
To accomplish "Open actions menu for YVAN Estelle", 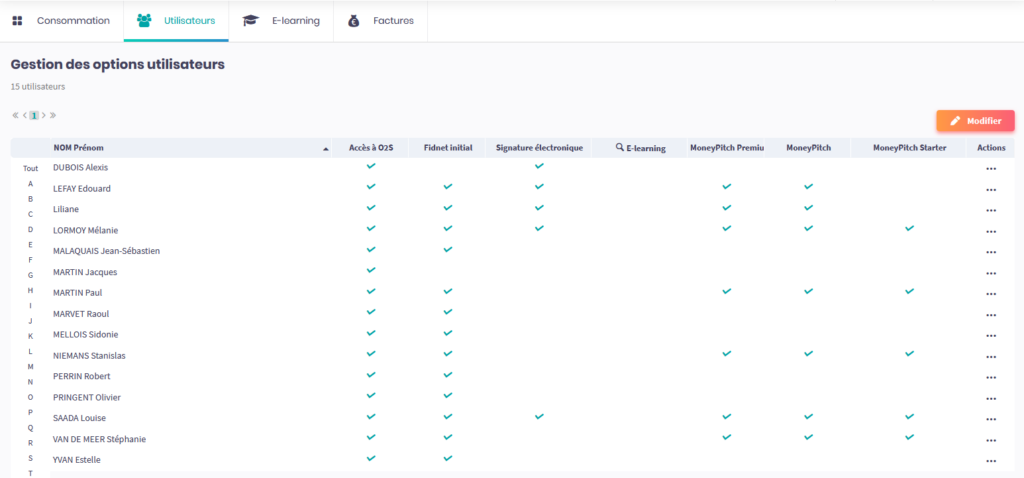I will click(990, 461).
